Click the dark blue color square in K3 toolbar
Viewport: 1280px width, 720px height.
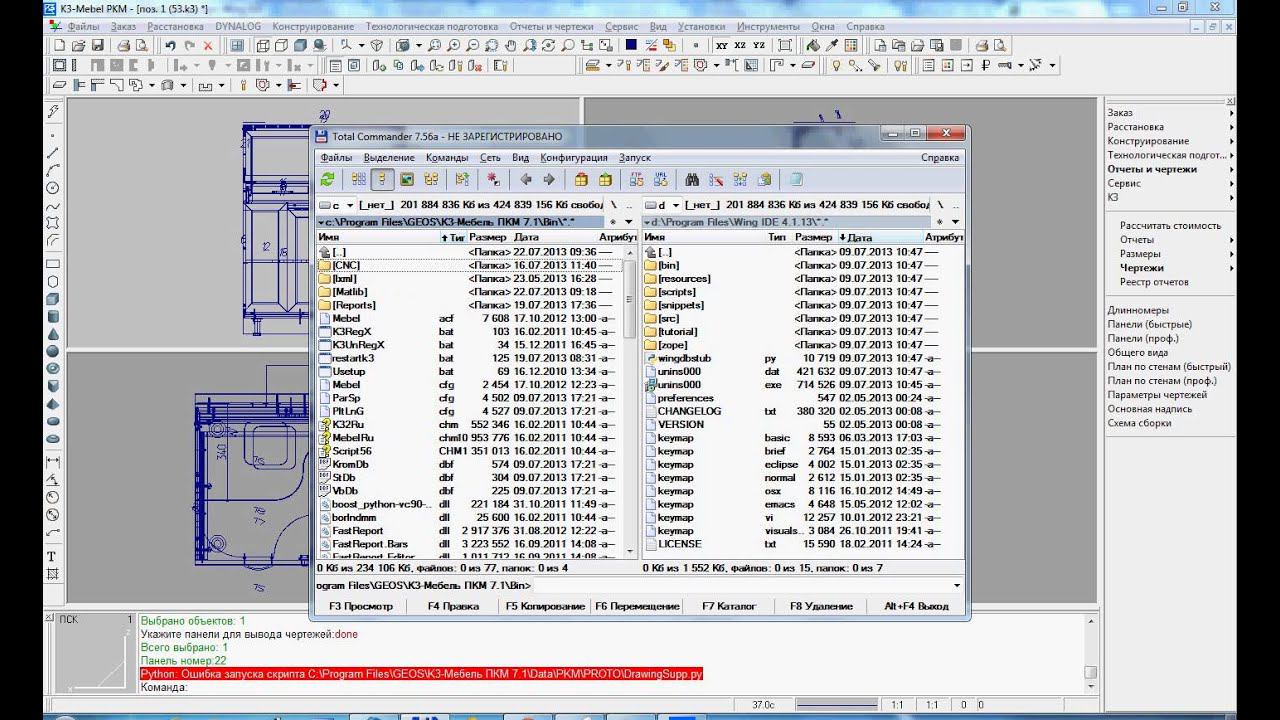[631, 45]
